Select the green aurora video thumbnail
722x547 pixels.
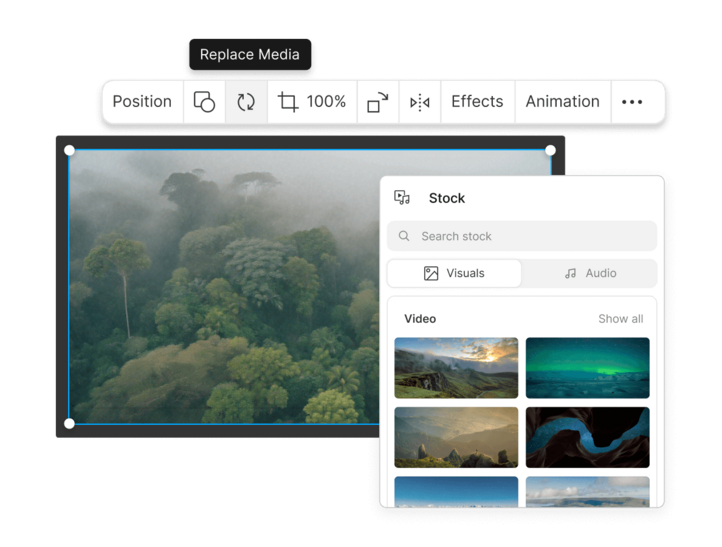(x=587, y=368)
